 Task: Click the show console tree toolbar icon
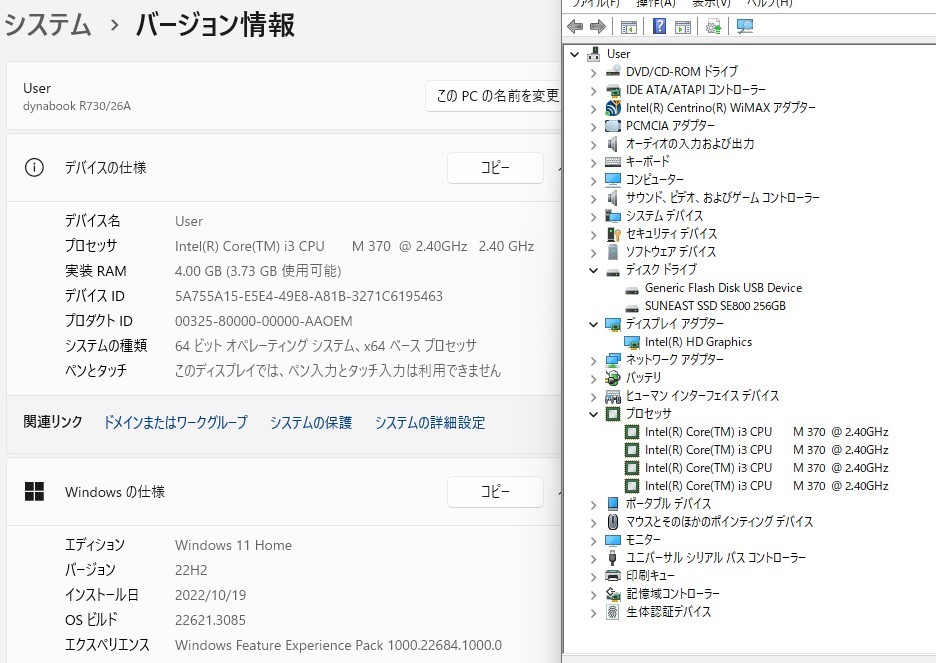point(631,26)
